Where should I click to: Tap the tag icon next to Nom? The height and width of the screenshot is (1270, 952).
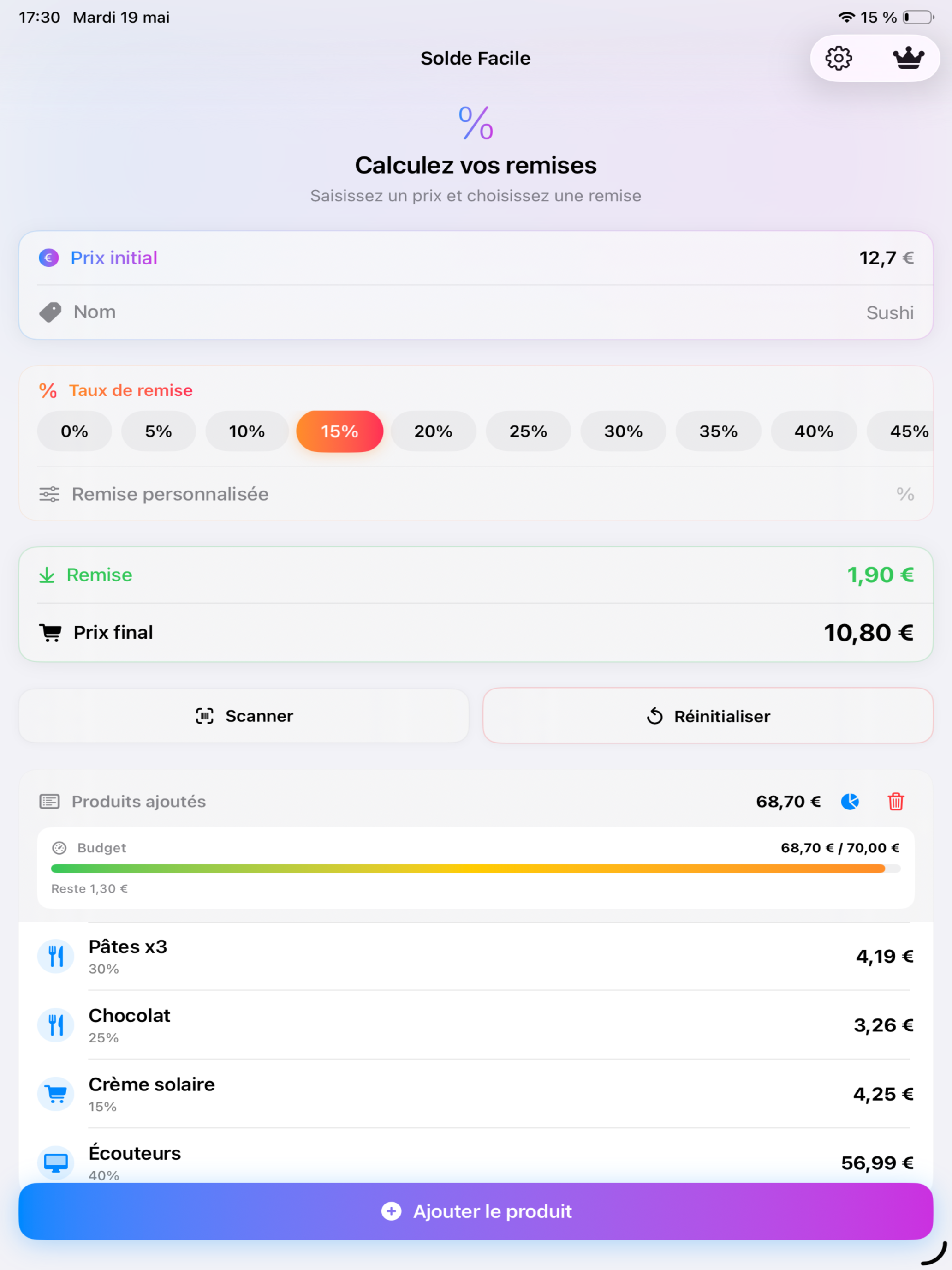click(x=50, y=312)
